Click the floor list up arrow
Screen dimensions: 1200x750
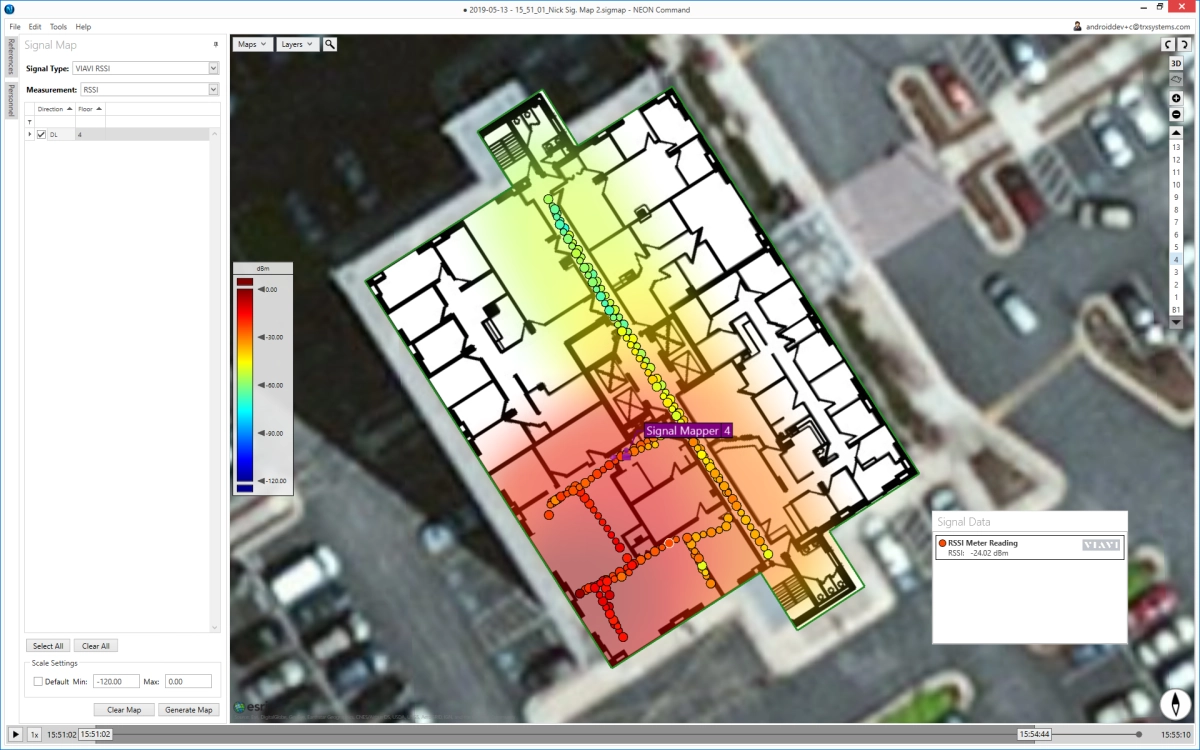[1176, 131]
